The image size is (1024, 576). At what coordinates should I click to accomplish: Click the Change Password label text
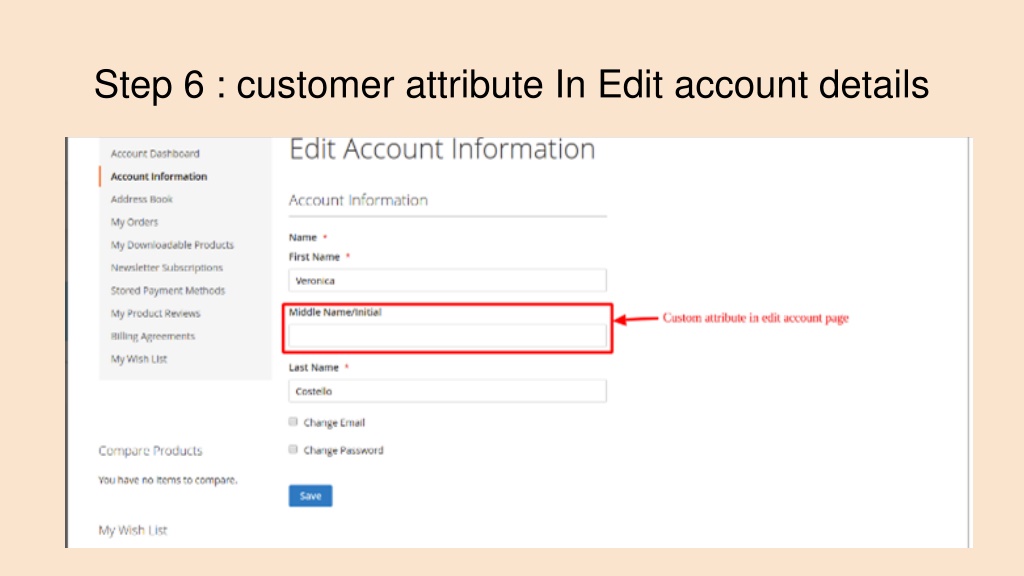click(x=344, y=451)
